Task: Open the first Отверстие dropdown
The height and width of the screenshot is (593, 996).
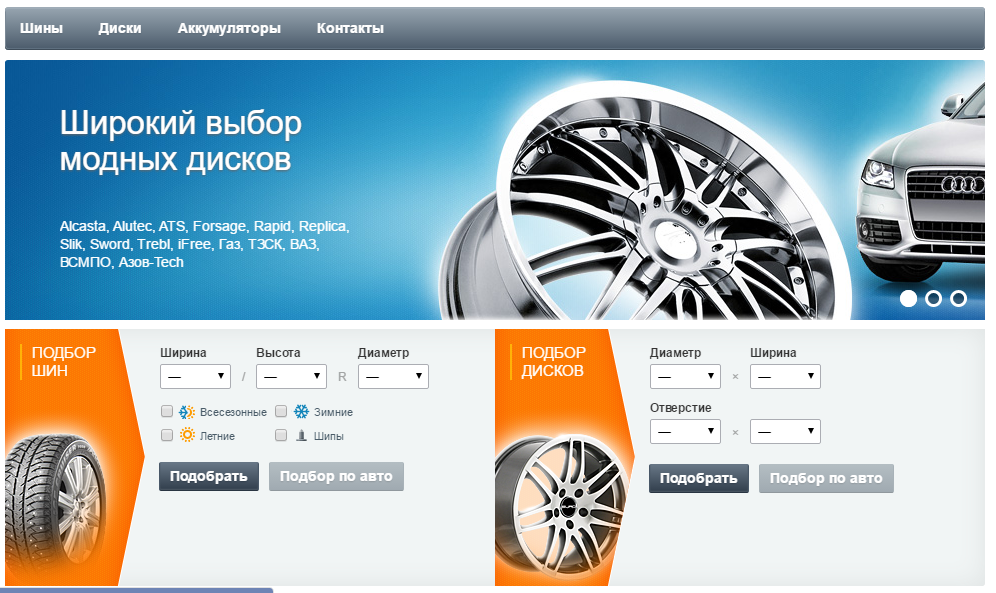Action: pyautogui.click(x=685, y=432)
